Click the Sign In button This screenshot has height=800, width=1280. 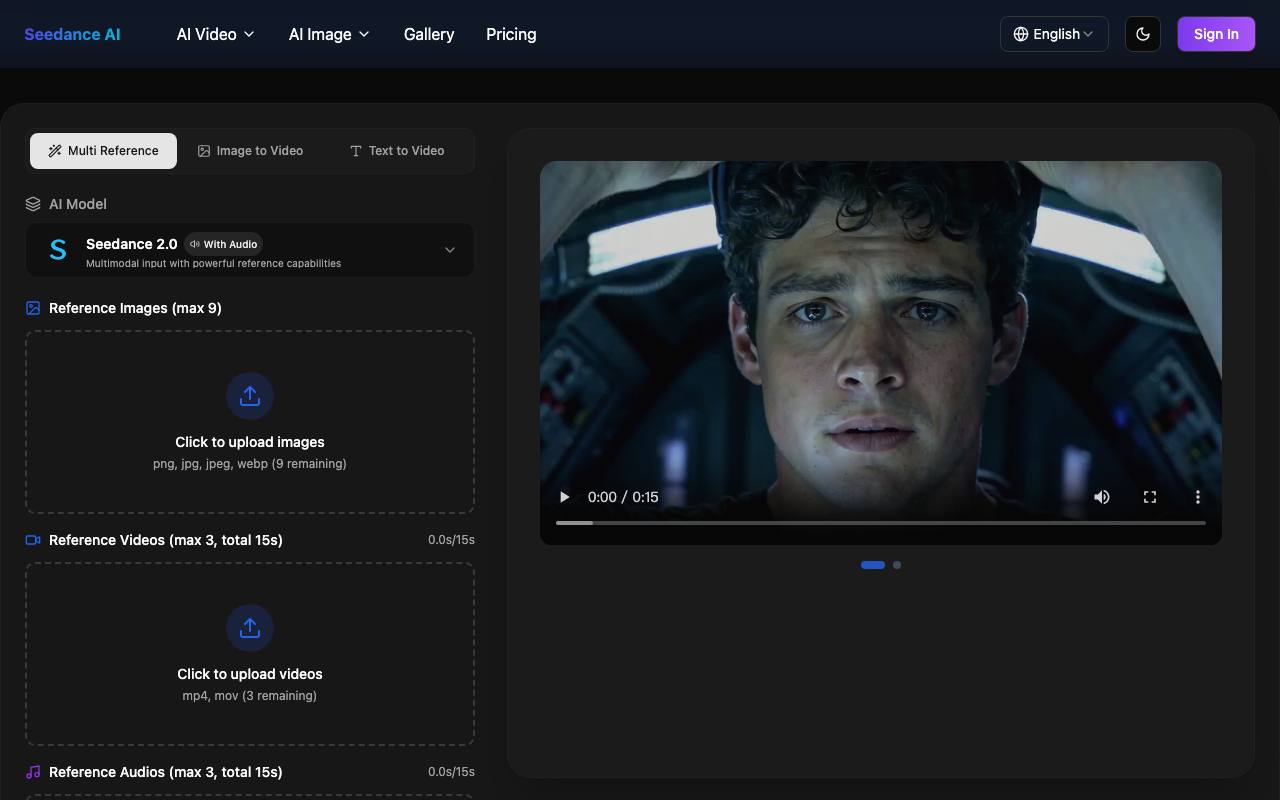pyautogui.click(x=1216, y=34)
